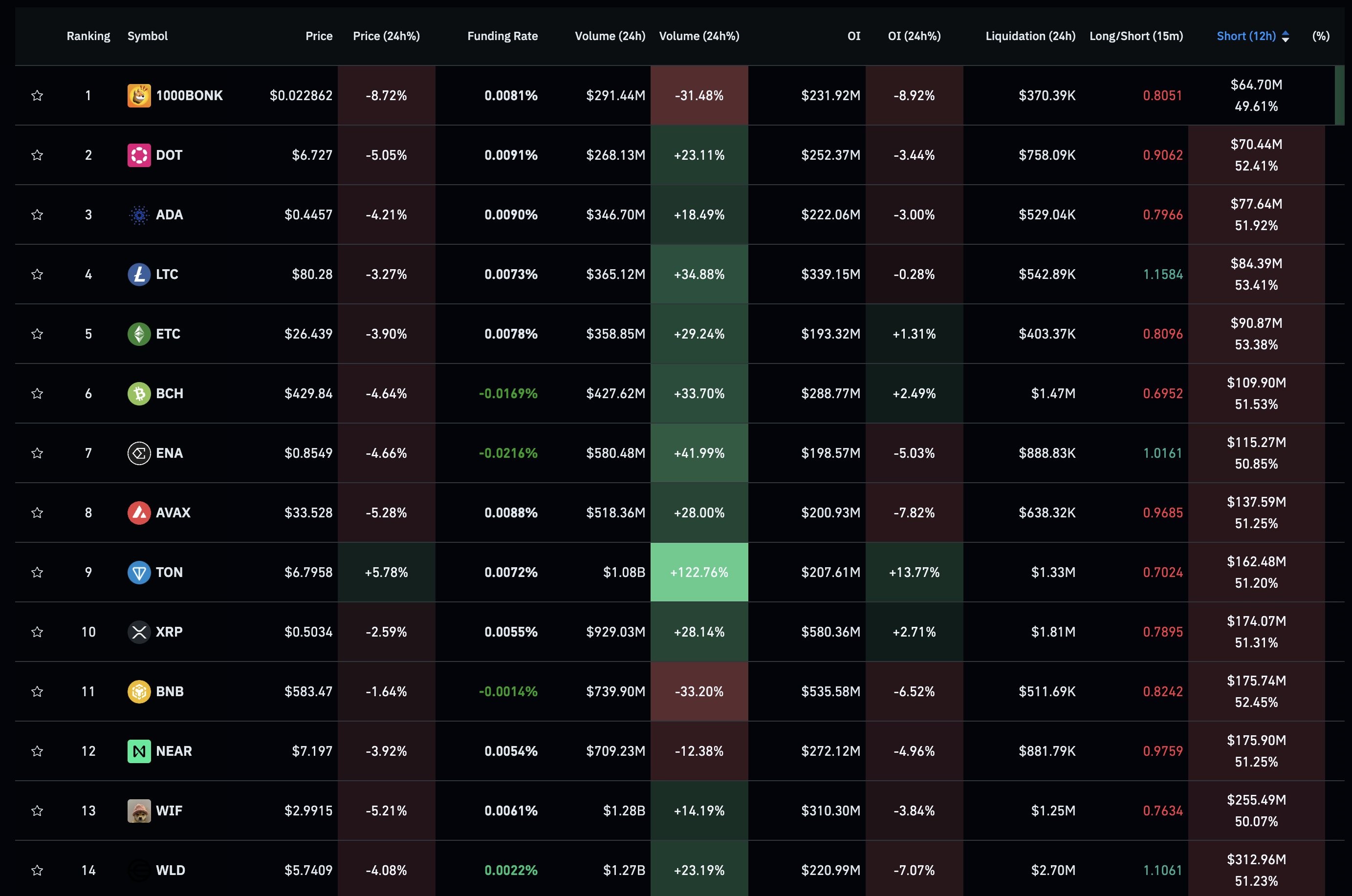Sort by Price (24h%) column header

[387, 36]
